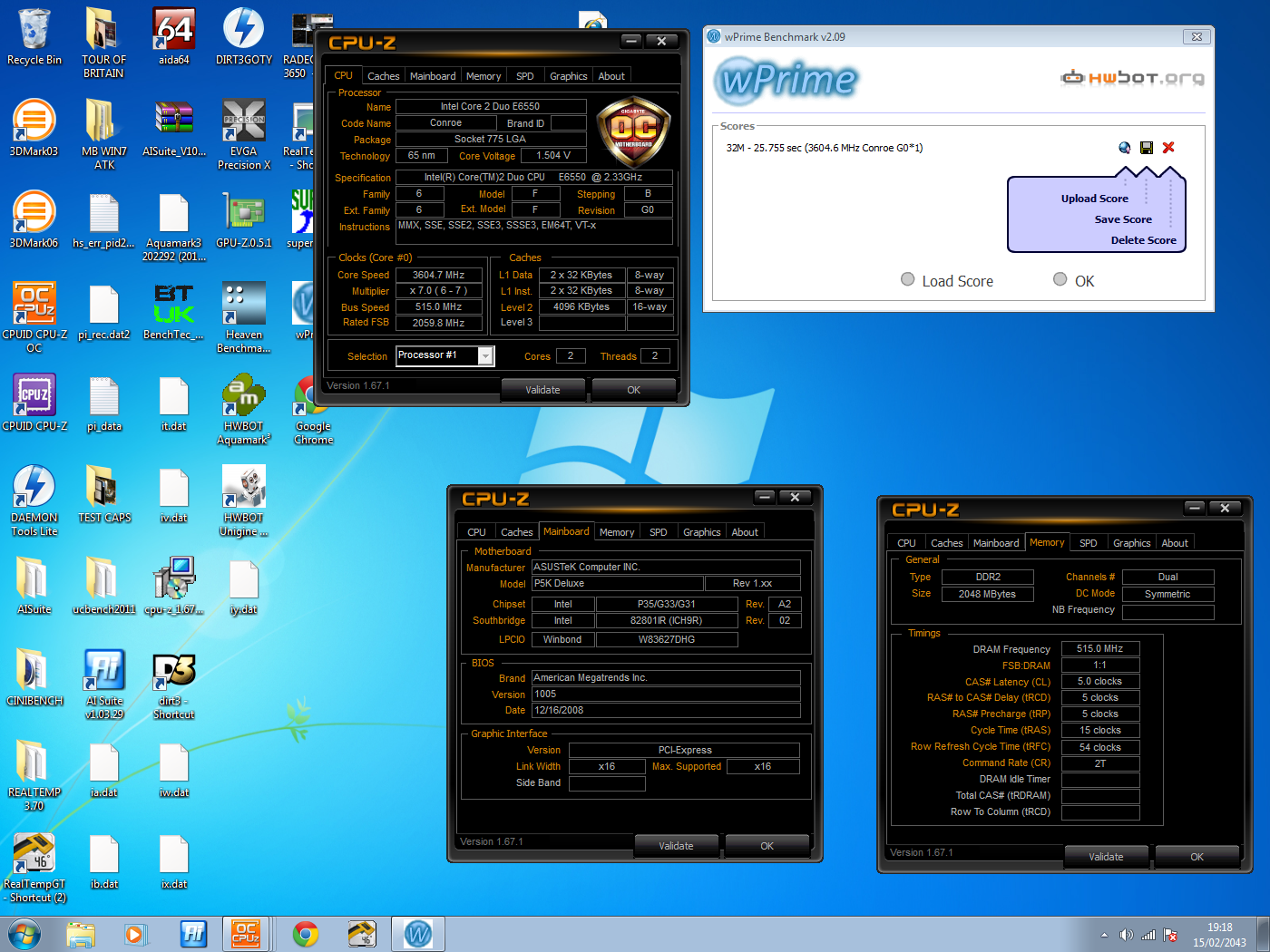The height and width of the screenshot is (952, 1270).
Task: Open the aida64 desktop icon
Action: (x=174, y=38)
